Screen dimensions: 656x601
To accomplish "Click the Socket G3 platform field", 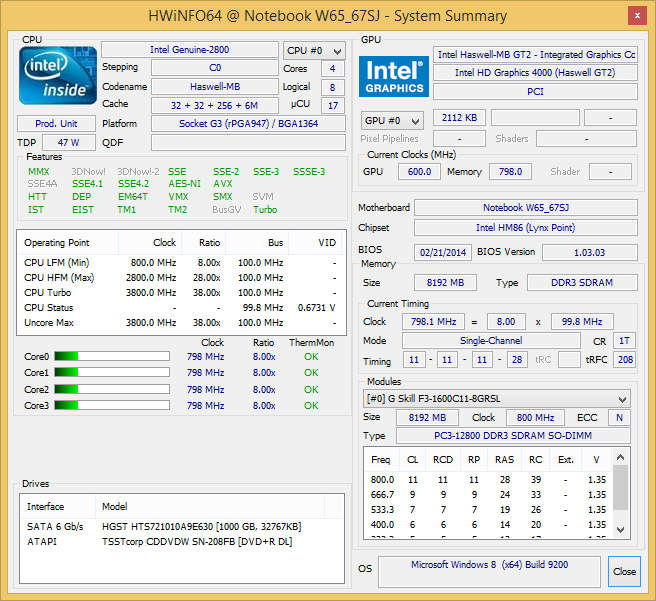I will coord(249,124).
